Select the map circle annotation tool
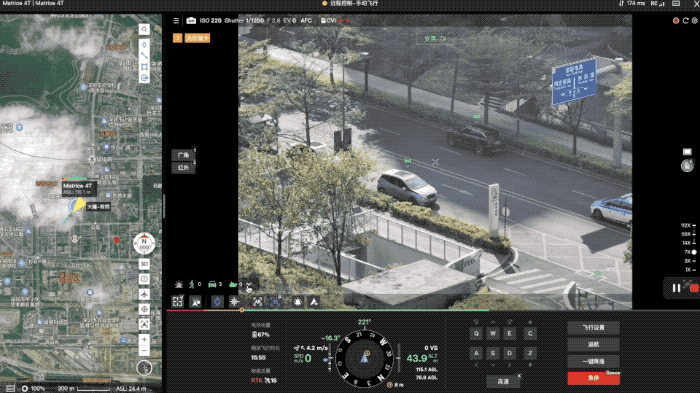The image size is (700, 393). click(x=144, y=78)
